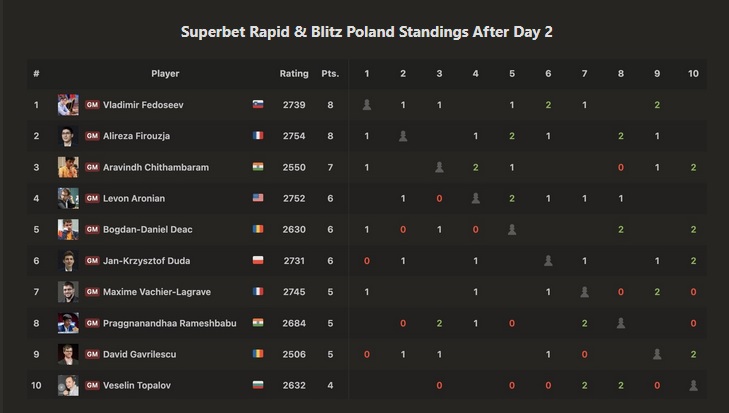Click the column header numbered 10
The image size is (729, 413).
(x=693, y=73)
